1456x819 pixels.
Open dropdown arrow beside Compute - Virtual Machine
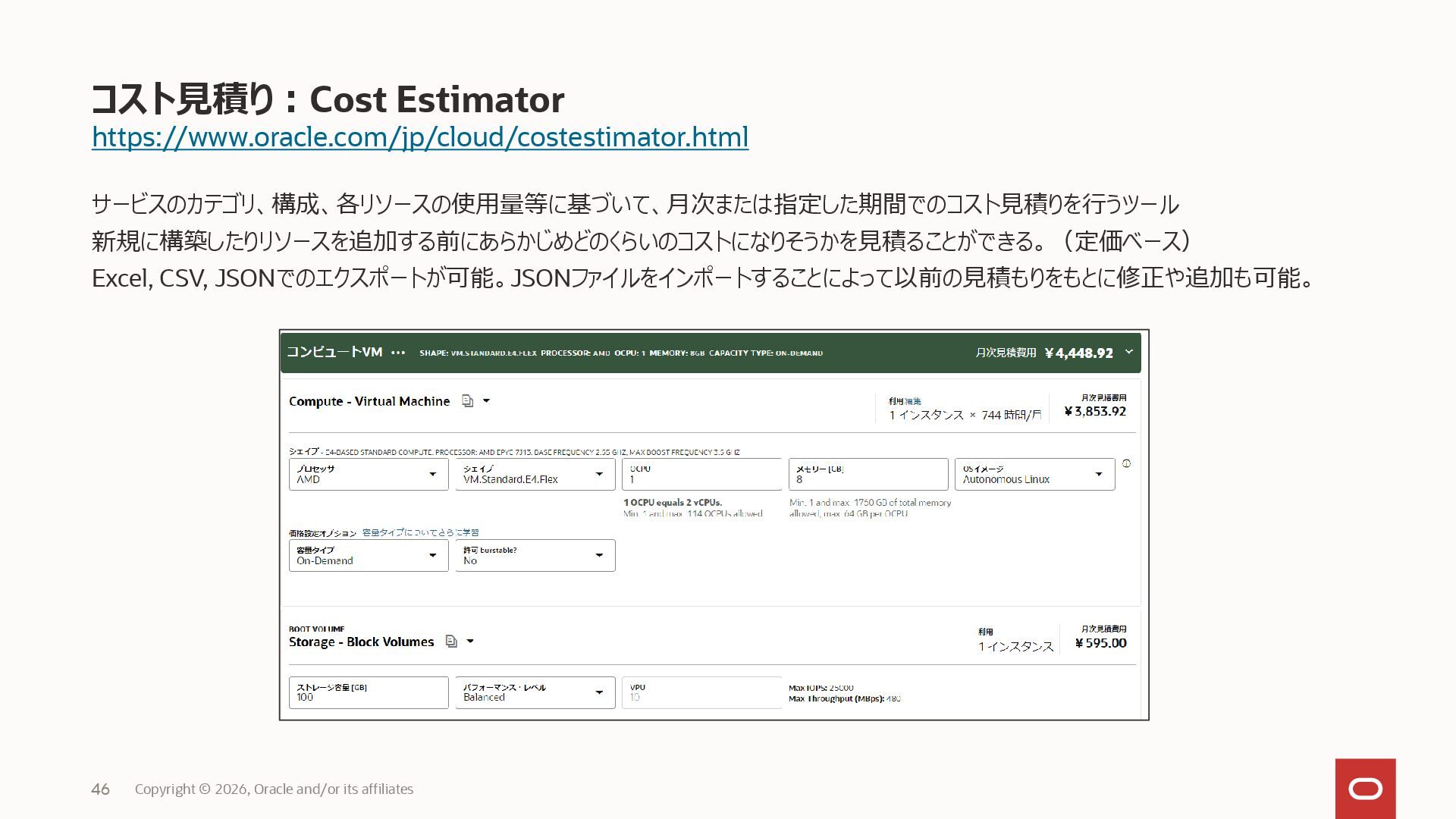tap(487, 401)
